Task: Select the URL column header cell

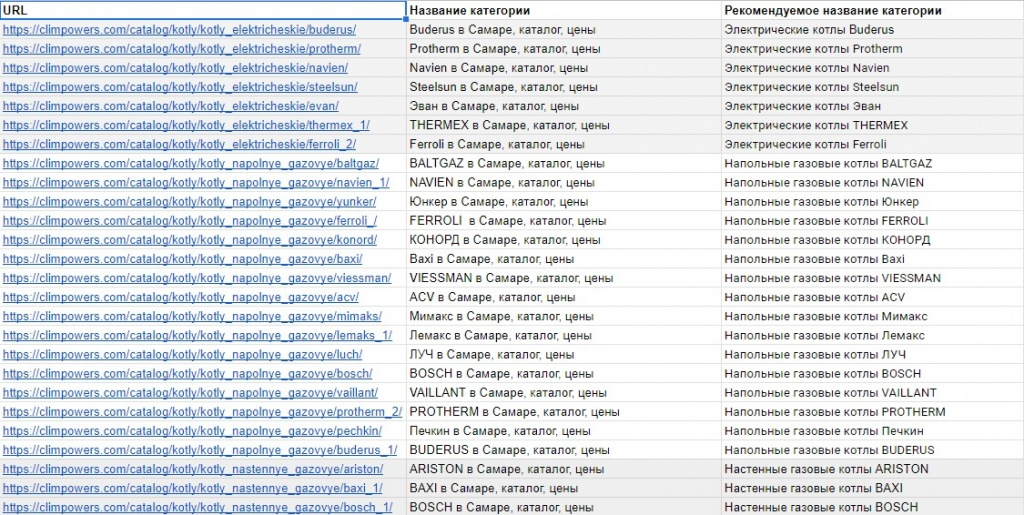Action: click(x=200, y=10)
